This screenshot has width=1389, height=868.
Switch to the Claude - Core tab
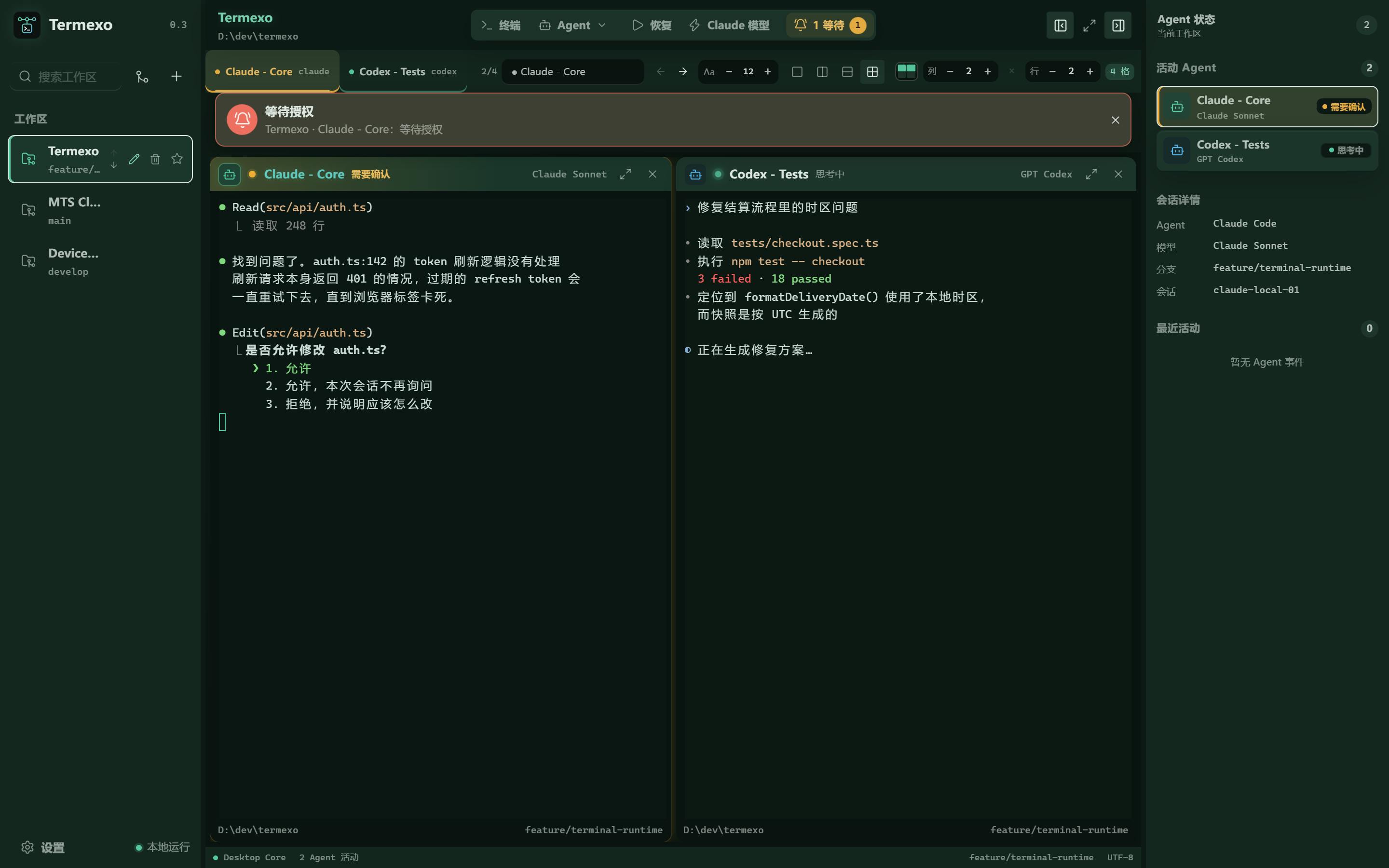point(272,72)
